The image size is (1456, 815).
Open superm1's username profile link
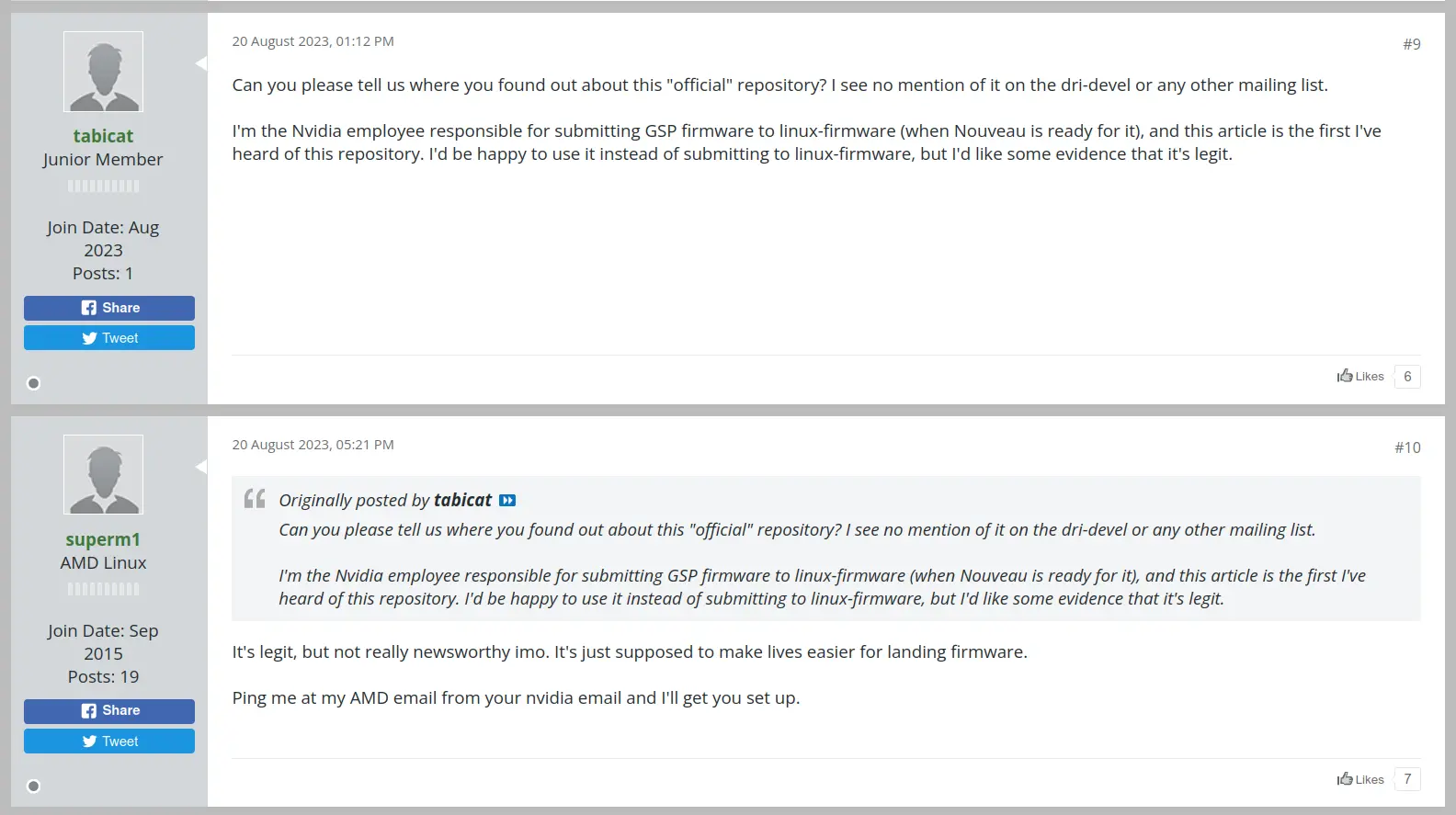[103, 539]
